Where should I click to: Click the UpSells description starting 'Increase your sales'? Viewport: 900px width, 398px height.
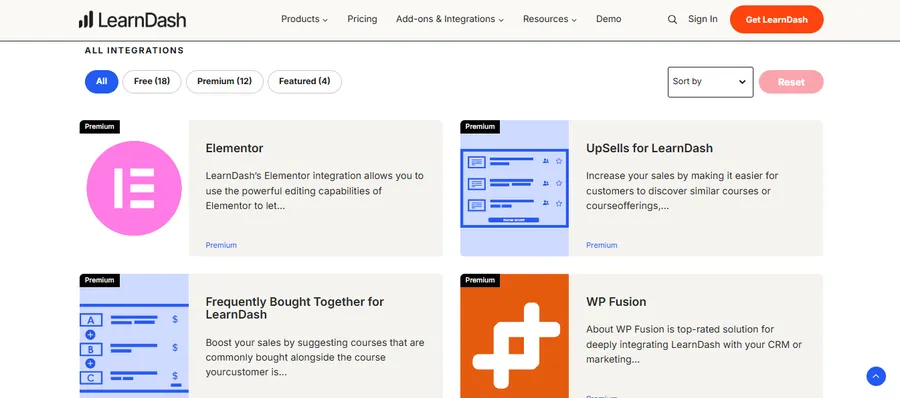tap(682, 191)
